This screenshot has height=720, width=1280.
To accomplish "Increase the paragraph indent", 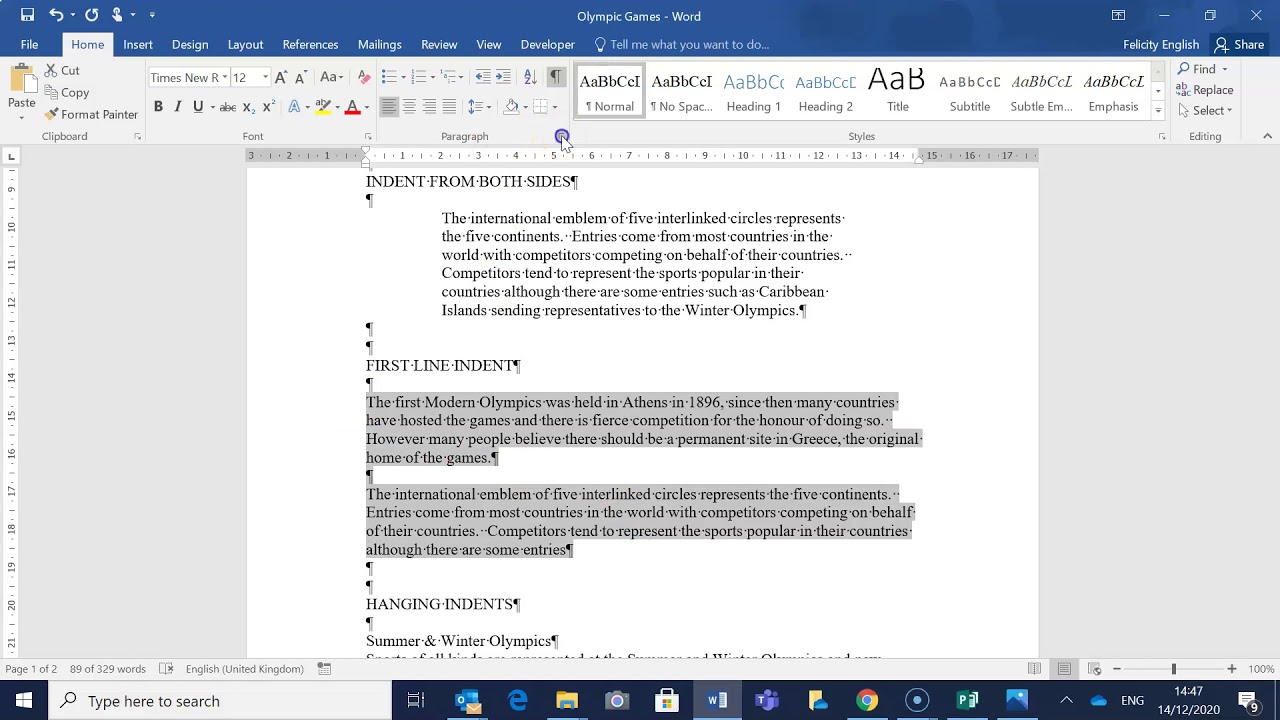I will click(503, 77).
